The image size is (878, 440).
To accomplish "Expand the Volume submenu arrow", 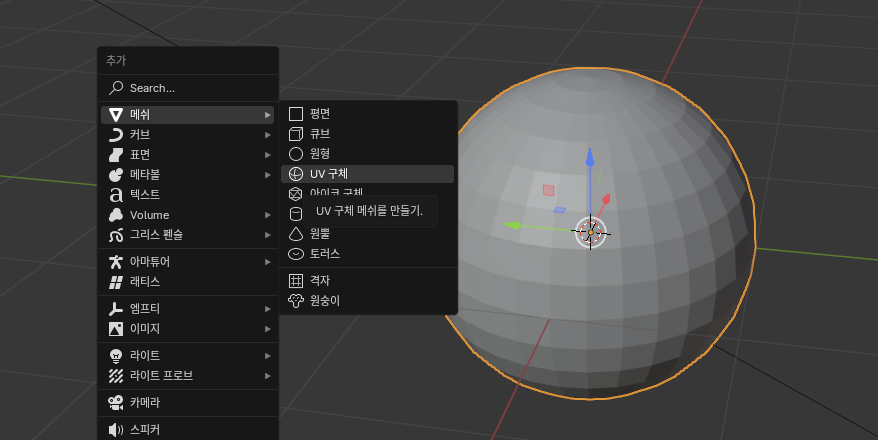I will pos(268,215).
